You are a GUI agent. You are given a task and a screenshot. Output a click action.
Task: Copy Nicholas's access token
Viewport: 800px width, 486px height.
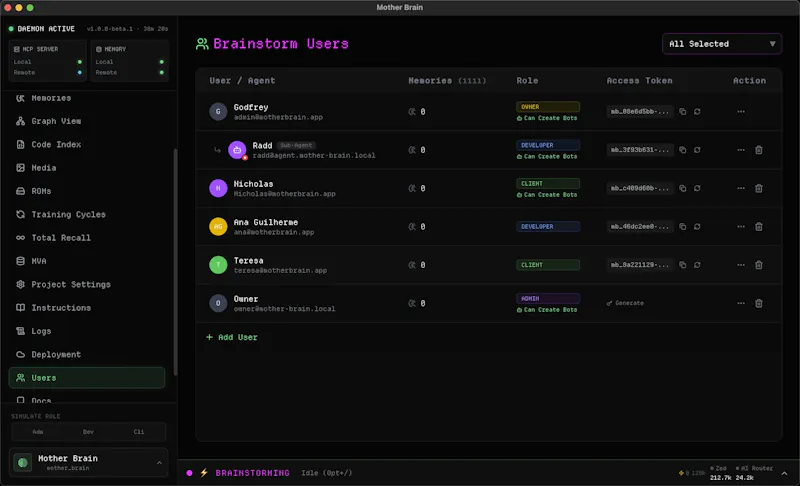682,188
